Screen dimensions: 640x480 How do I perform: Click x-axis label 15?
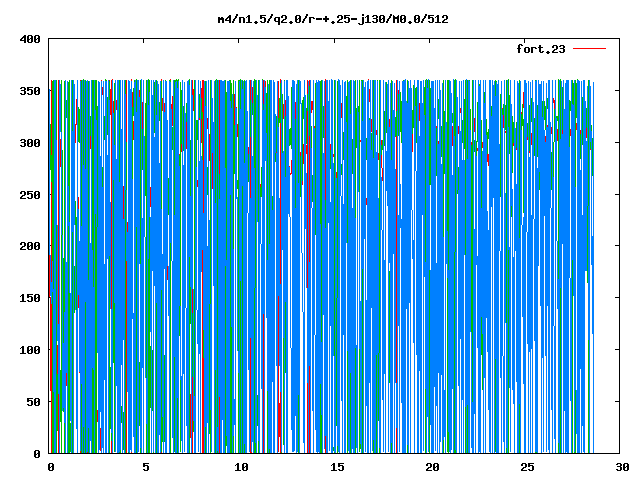pyautogui.click(x=337, y=467)
